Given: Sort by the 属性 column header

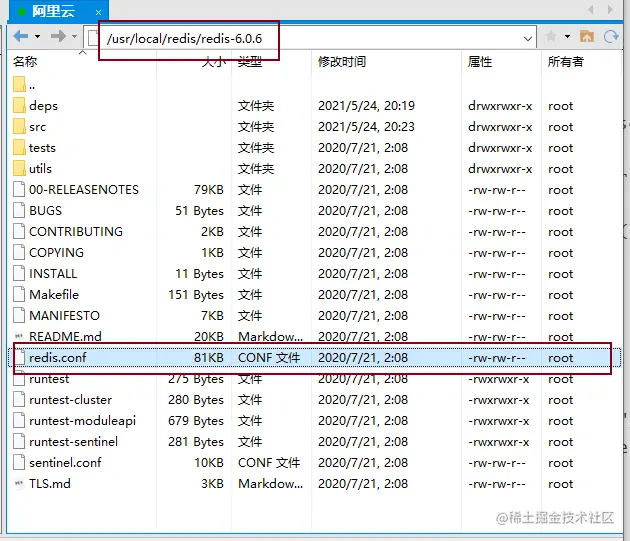Looking at the screenshot, I should (x=480, y=61).
